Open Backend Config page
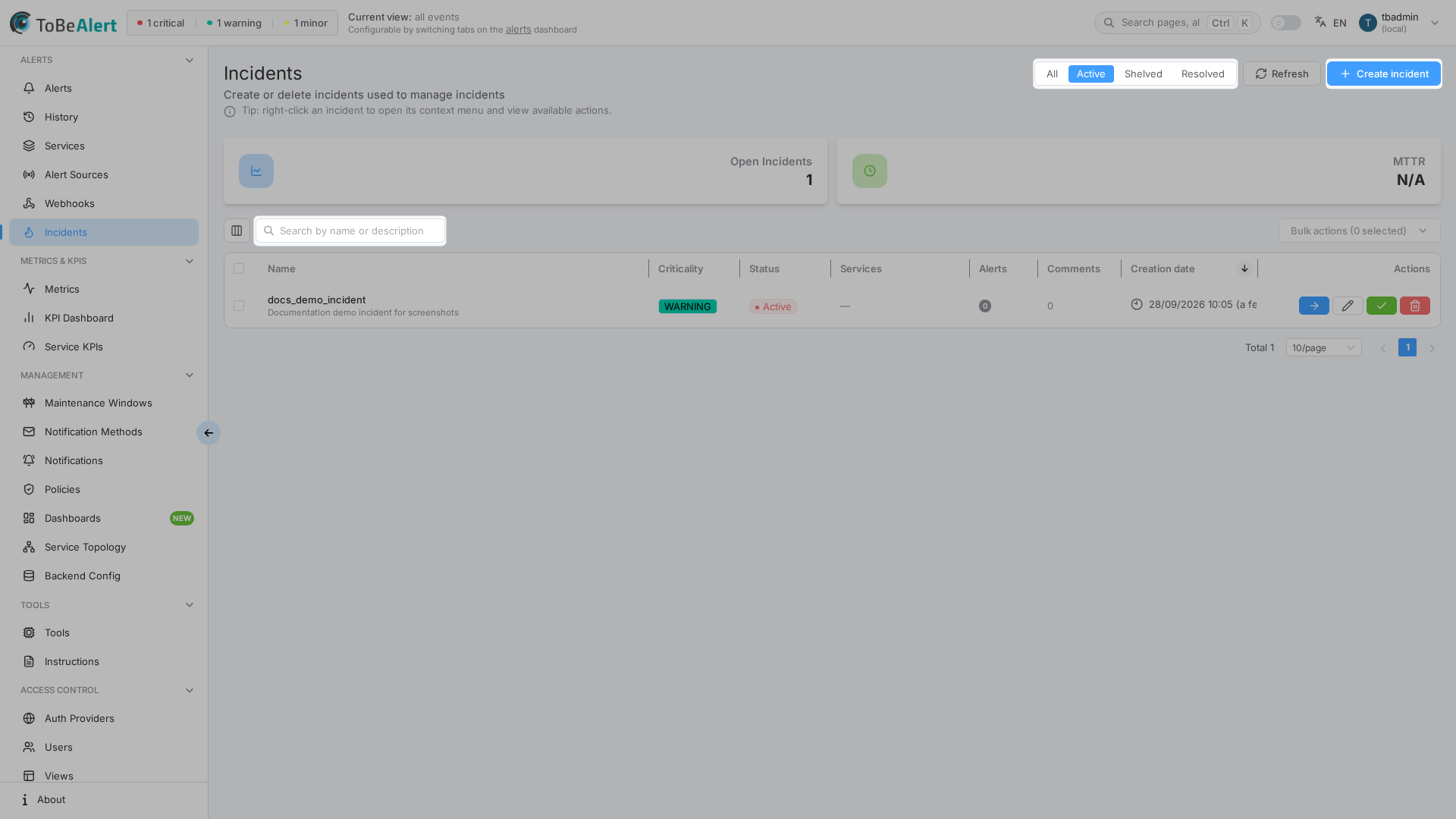 (x=104, y=576)
